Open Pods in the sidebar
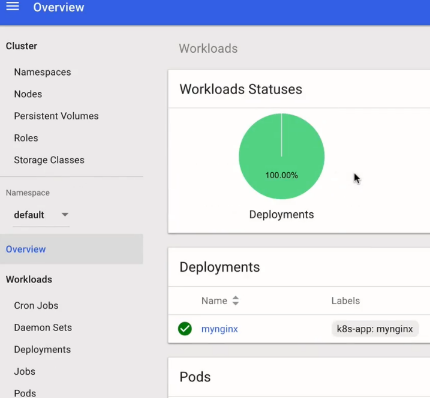This screenshot has width=430, height=398. click(25, 393)
